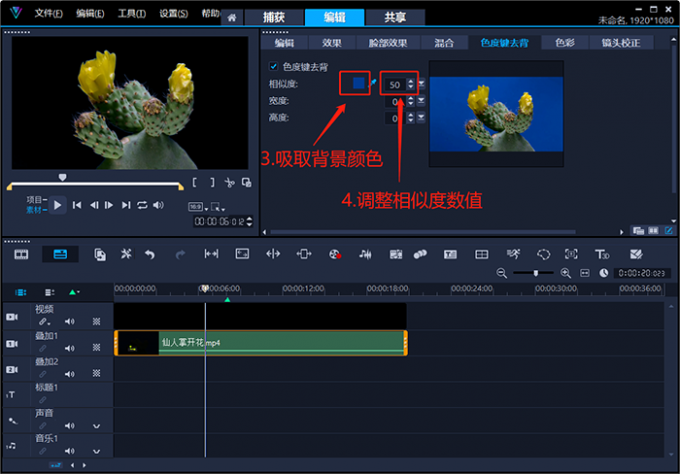Click the 高度 value field
Screen dimensions: 680x474
(x=395, y=118)
